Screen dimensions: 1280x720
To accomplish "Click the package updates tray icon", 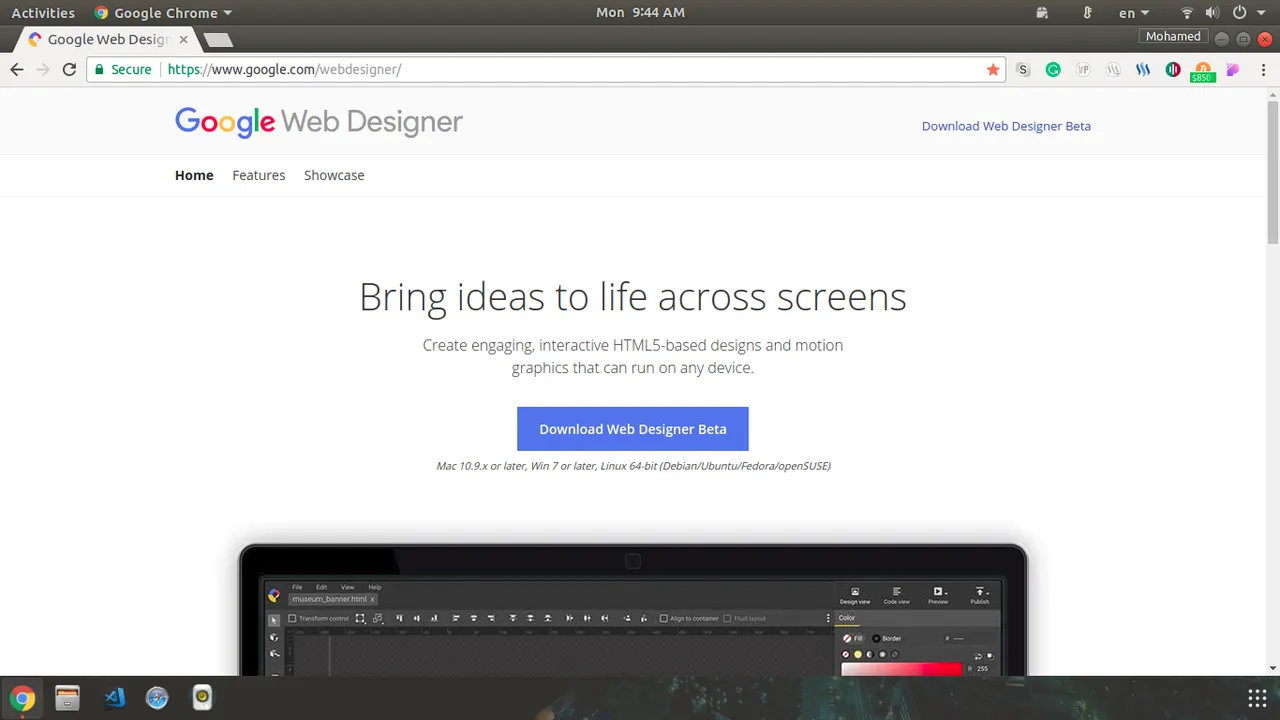I will click(1042, 13).
